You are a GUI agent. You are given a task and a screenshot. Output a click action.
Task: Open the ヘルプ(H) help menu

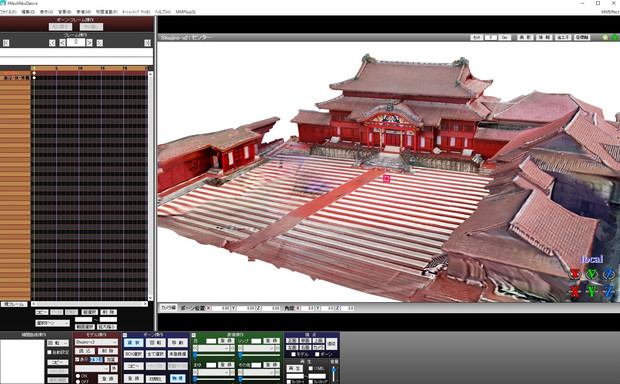pos(162,12)
